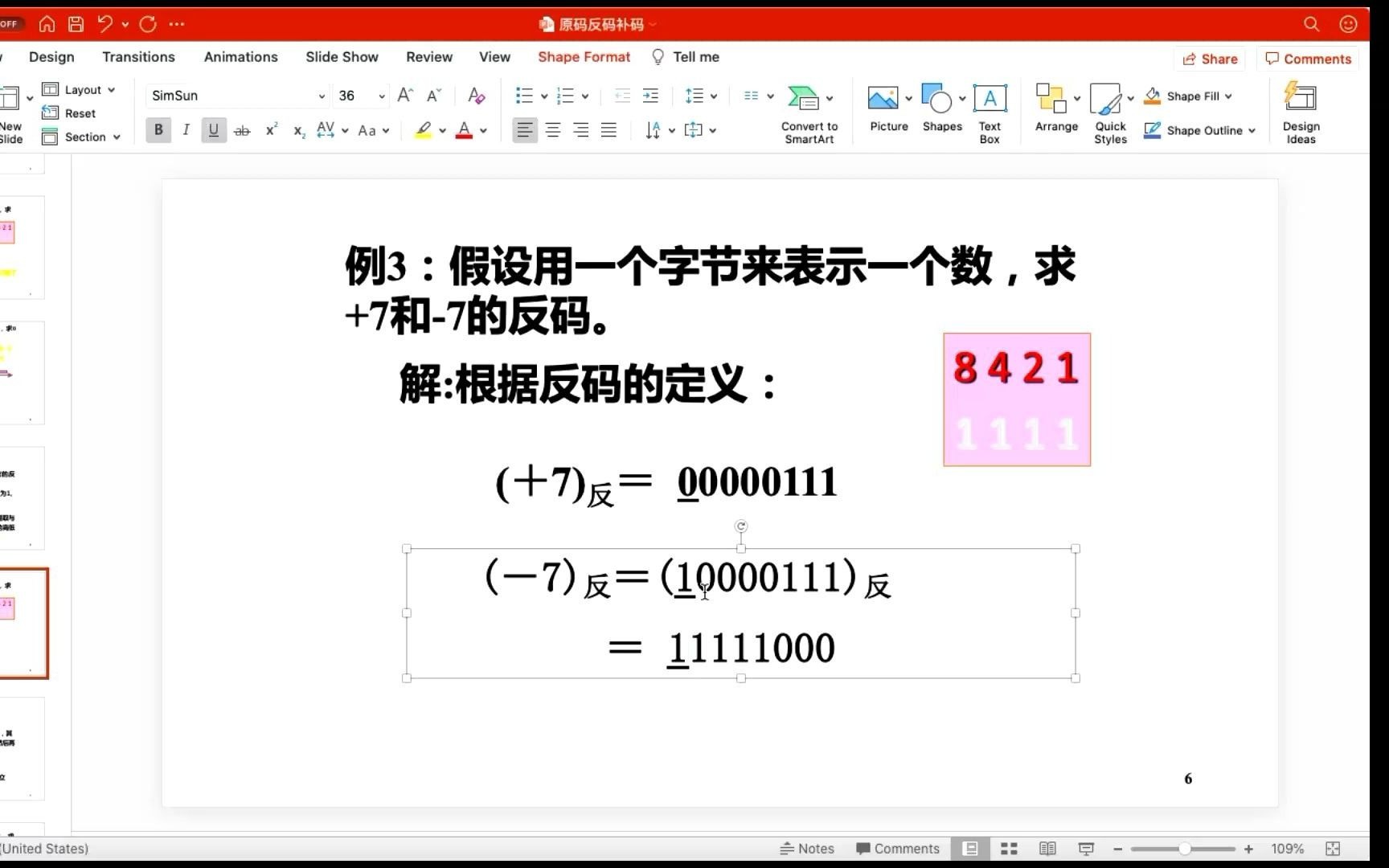This screenshot has width=1389, height=868.
Task: Insert a Picture from the ribbon
Action: [887, 108]
